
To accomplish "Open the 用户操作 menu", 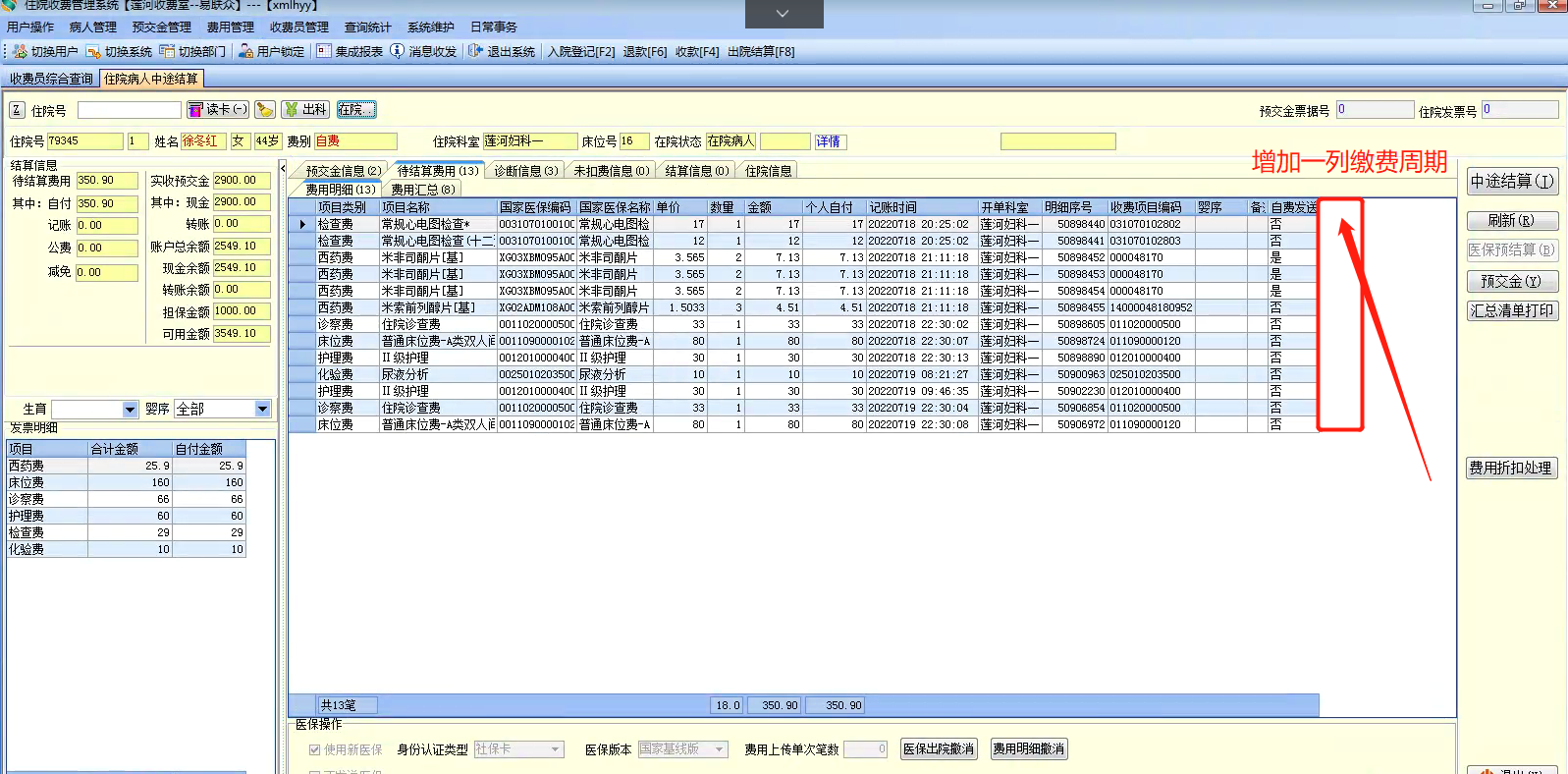I will (30, 28).
